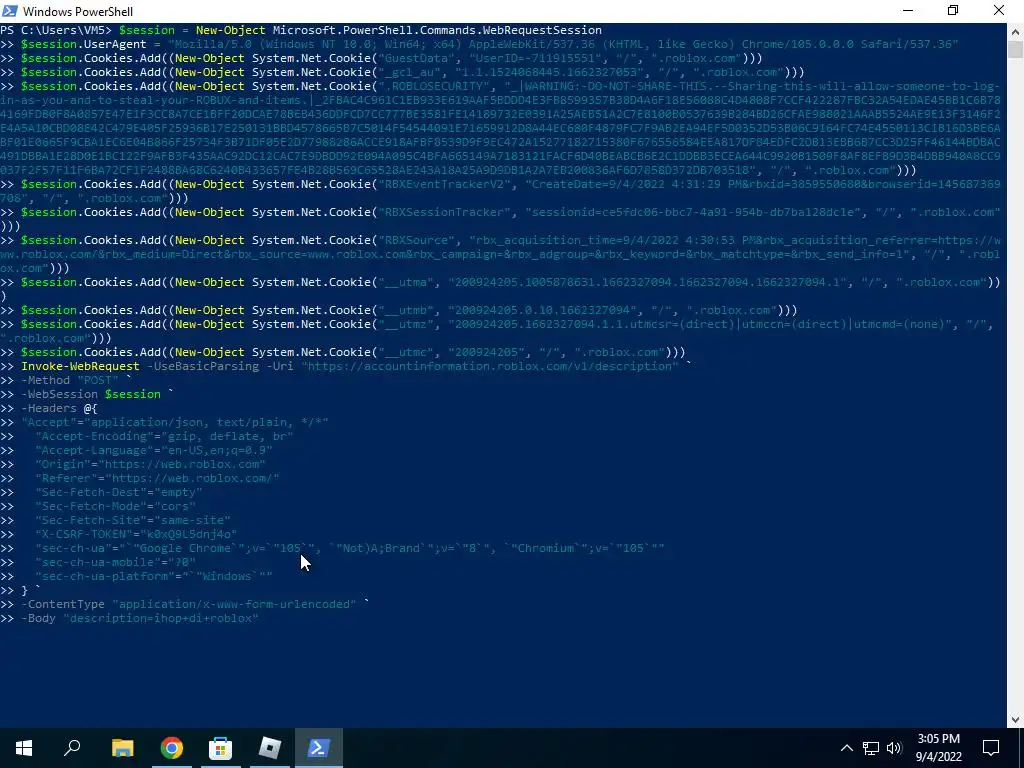Click the 'Windows PowerShell' title text
Viewport: 1024px width, 768px height.
pyautogui.click(x=78, y=11)
